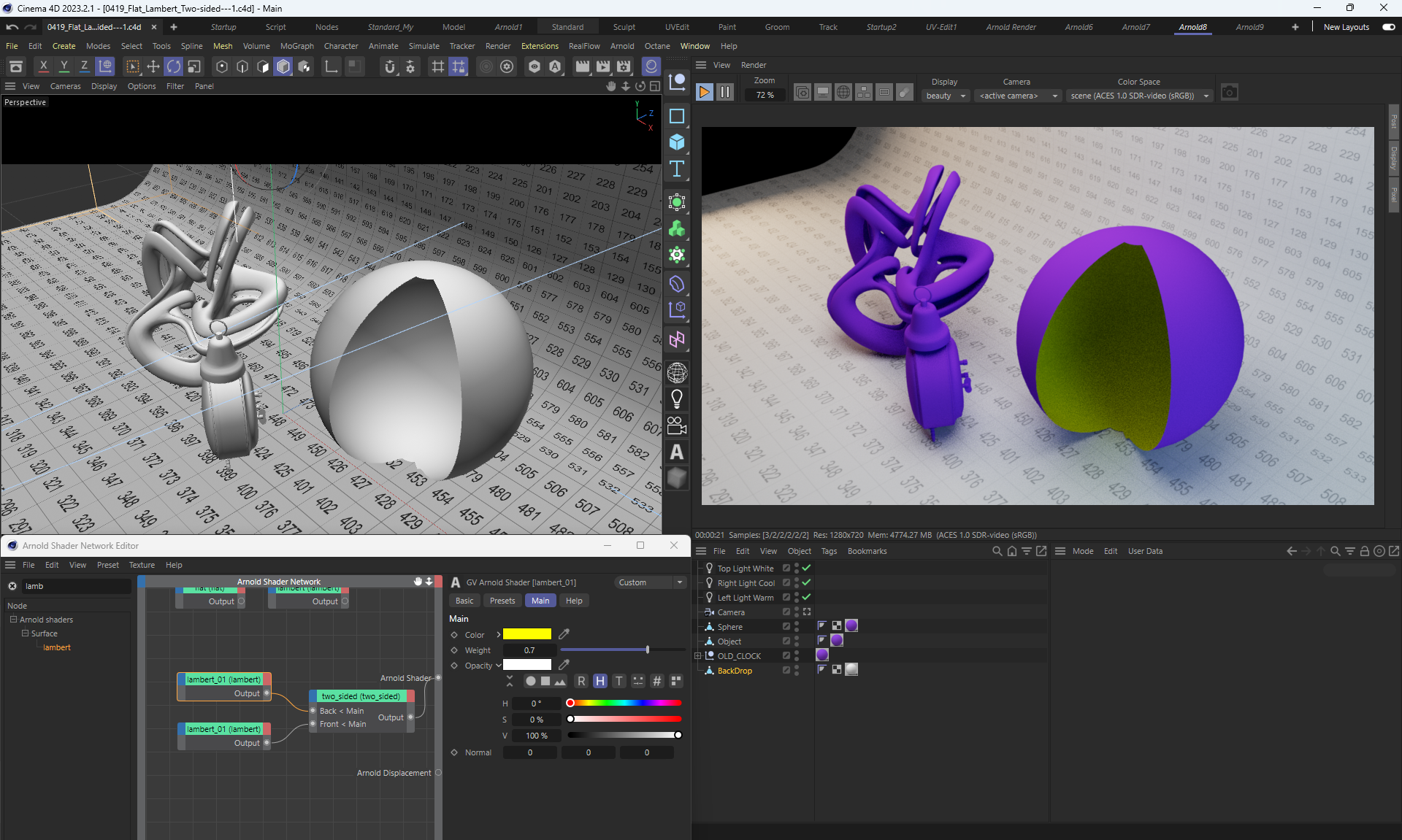The width and height of the screenshot is (1402, 840).
Task: Click the color picker eyedropper beside Color
Action: coord(564,634)
